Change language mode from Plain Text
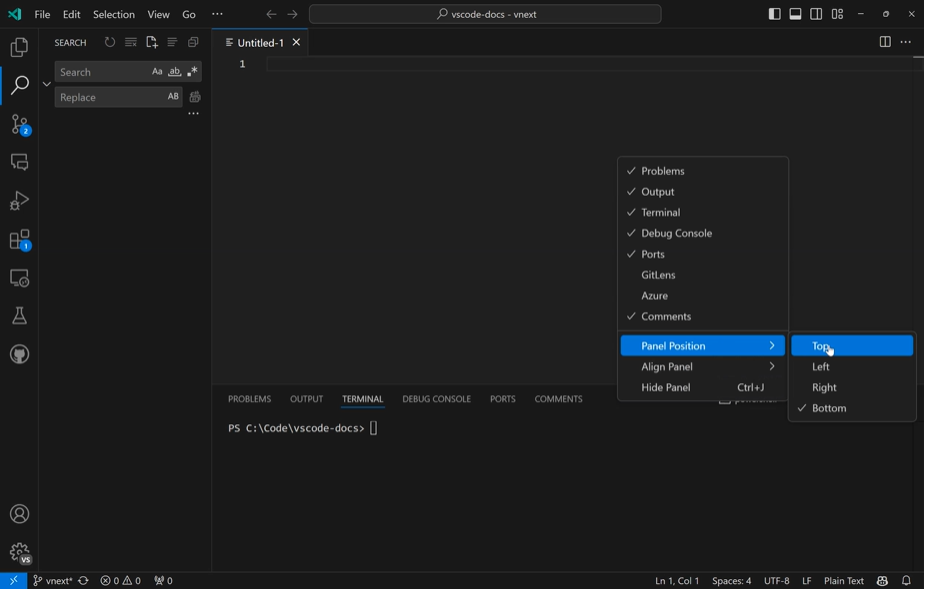The width and height of the screenshot is (925, 589). (x=843, y=580)
